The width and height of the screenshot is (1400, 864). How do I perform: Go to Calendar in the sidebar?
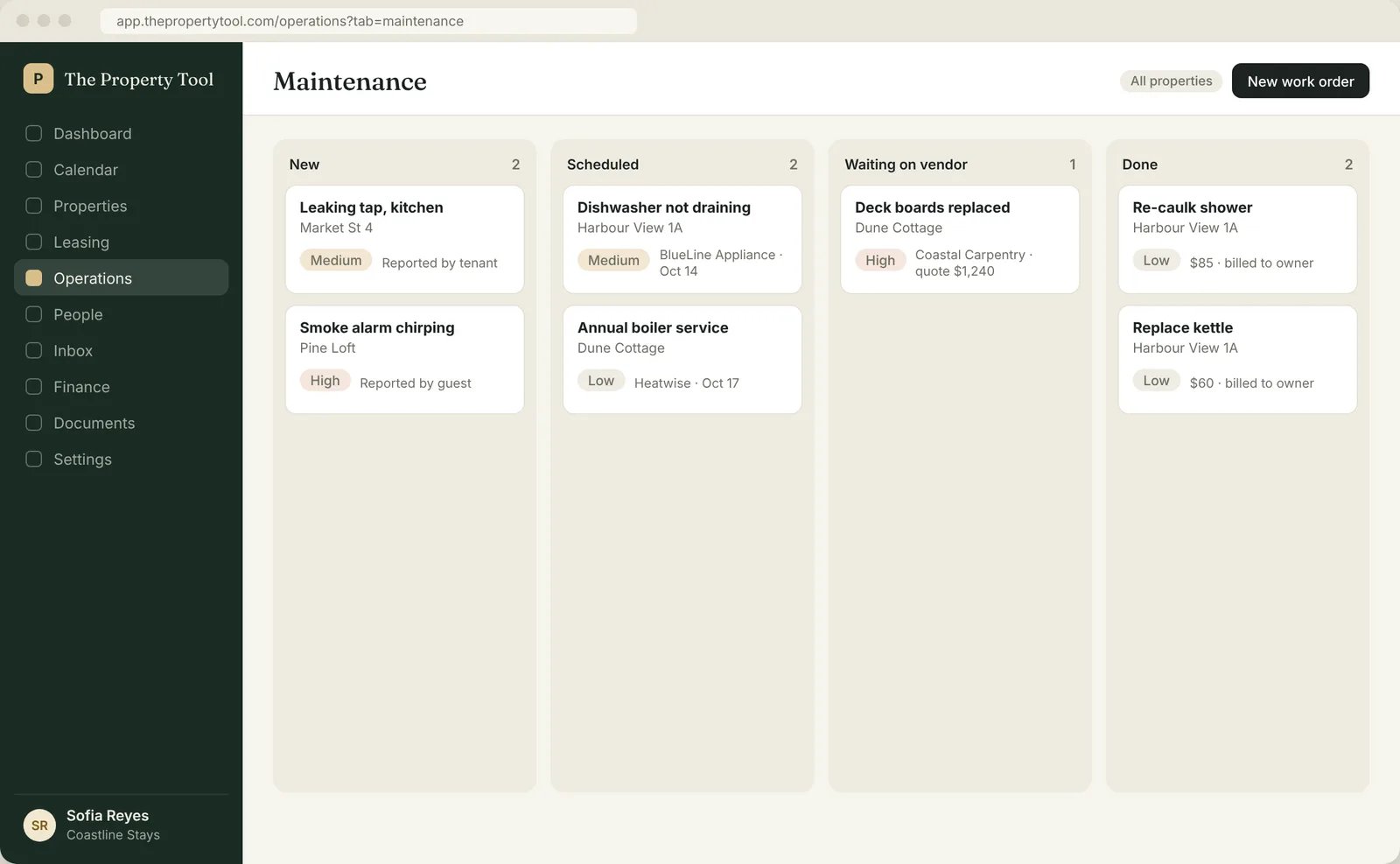click(122, 170)
